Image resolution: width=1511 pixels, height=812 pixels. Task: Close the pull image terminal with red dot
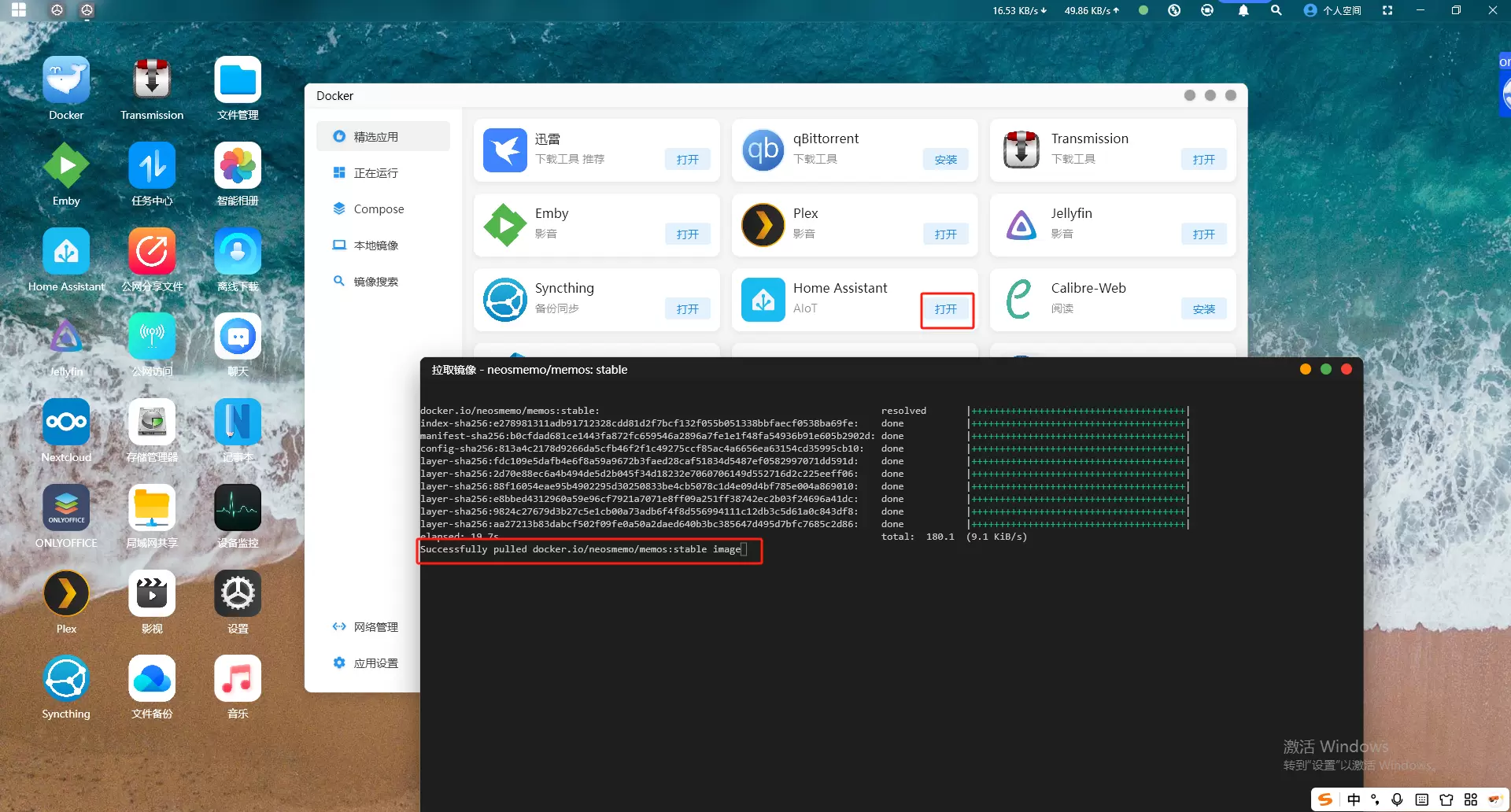[x=1347, y=370]
